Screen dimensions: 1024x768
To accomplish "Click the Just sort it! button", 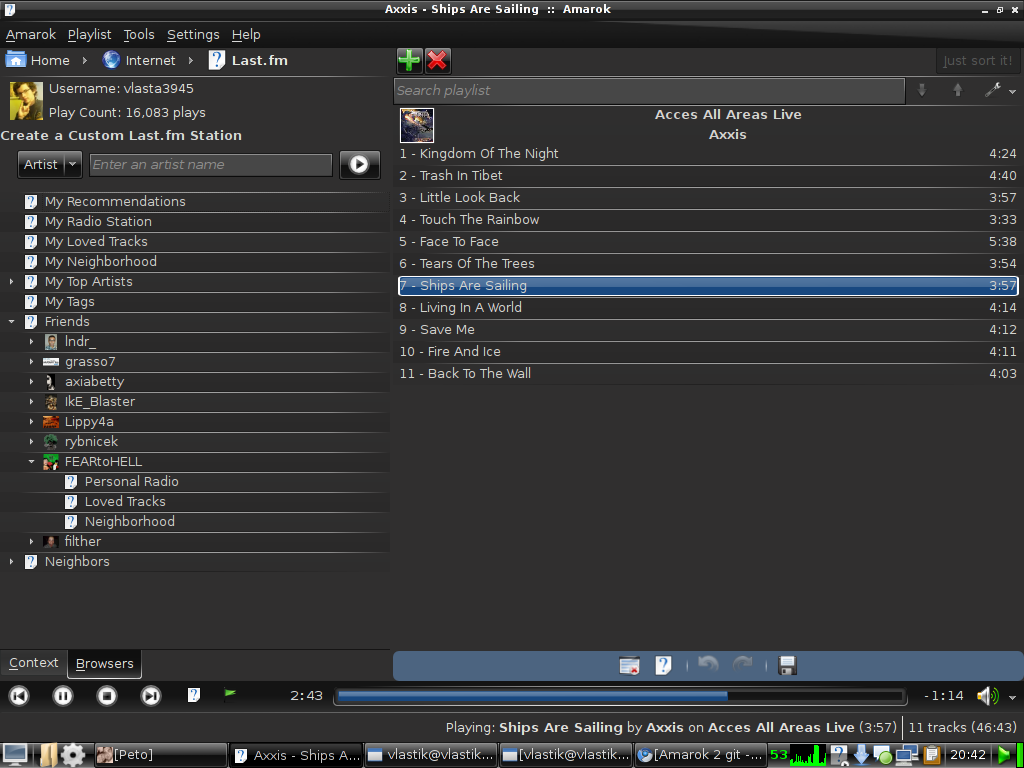I will tap(977, 61).
